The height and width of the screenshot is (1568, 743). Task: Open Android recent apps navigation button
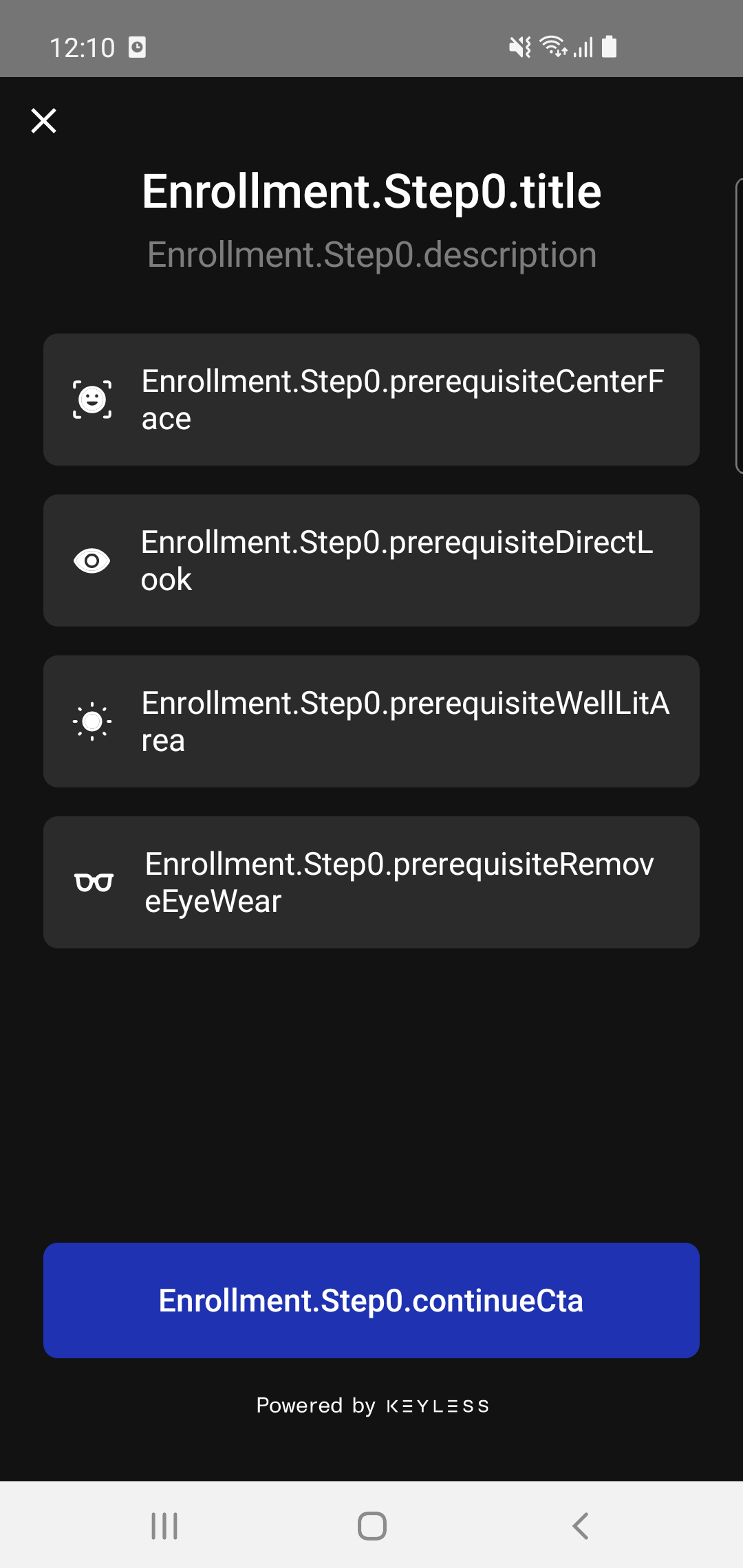164,1526
